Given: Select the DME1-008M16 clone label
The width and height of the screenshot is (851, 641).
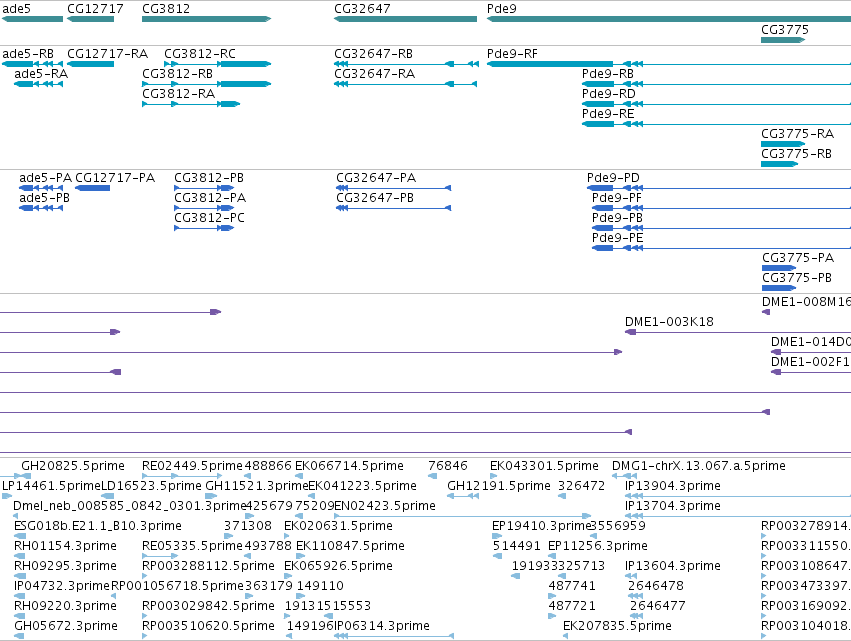Looking at the screenshot, I should click(806, 302).
